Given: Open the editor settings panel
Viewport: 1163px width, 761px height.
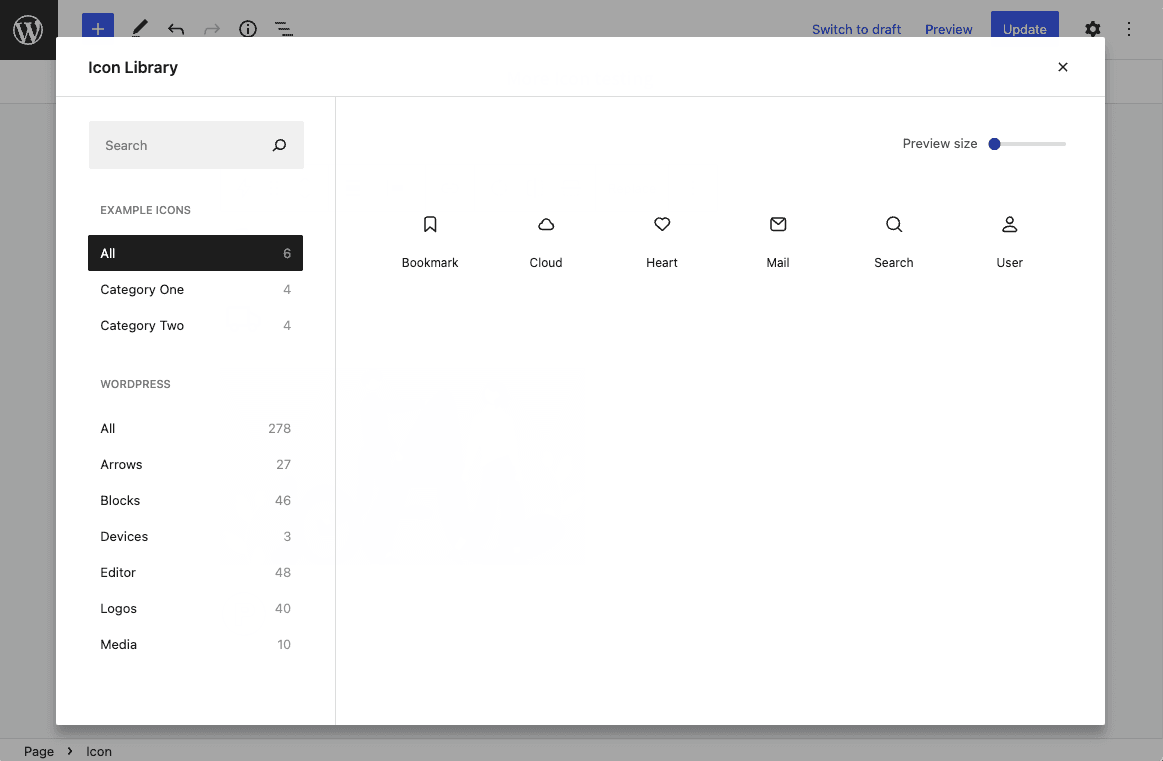Looking at the screenshot, I should (1092, 29).
